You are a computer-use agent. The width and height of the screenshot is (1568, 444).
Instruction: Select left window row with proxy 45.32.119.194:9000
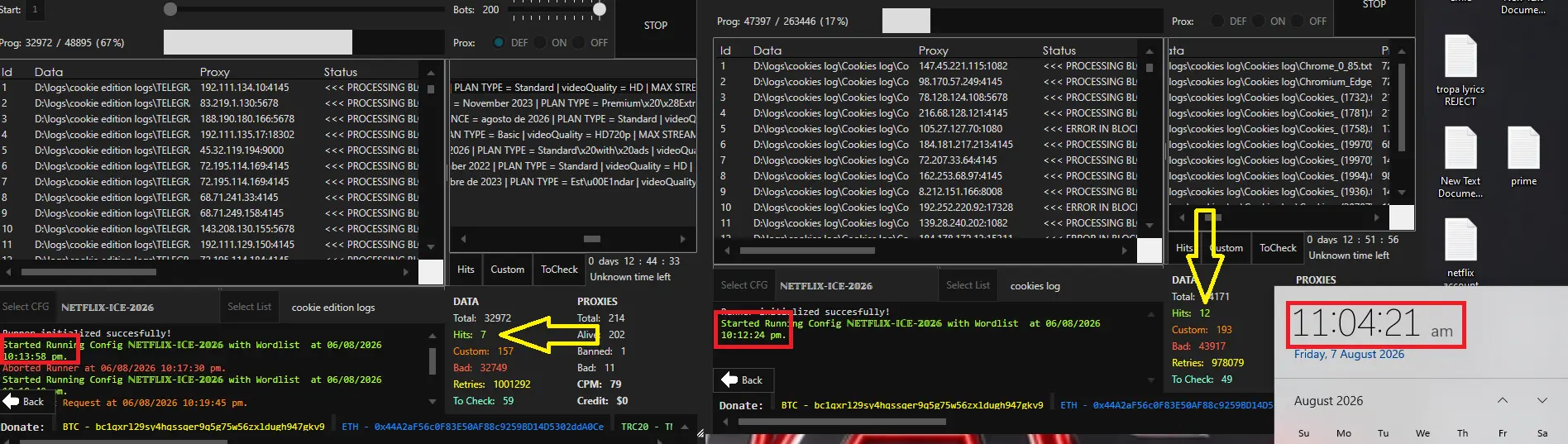(x=211, y=150)
